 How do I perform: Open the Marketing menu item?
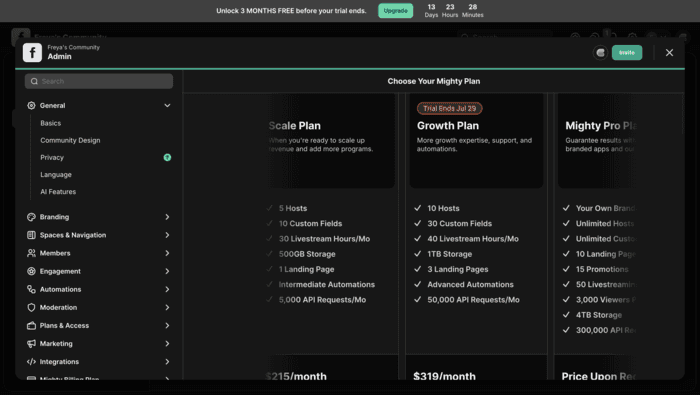point(56,344)
